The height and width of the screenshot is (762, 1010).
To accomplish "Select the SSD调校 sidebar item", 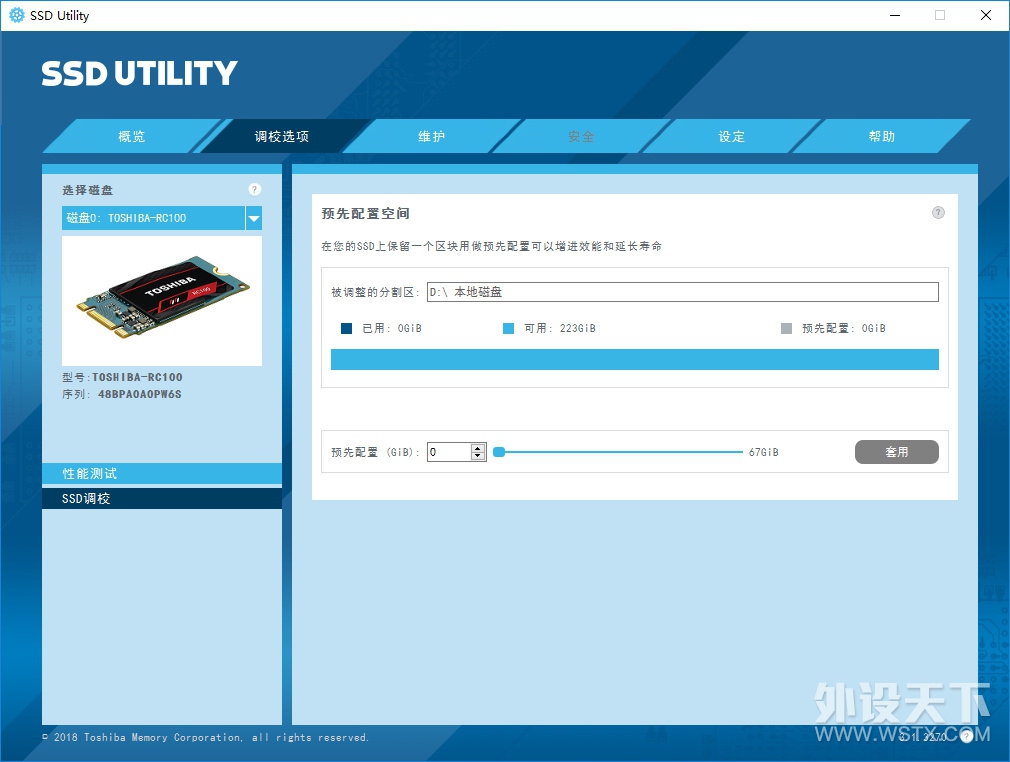I will click(x=162, y=499).
